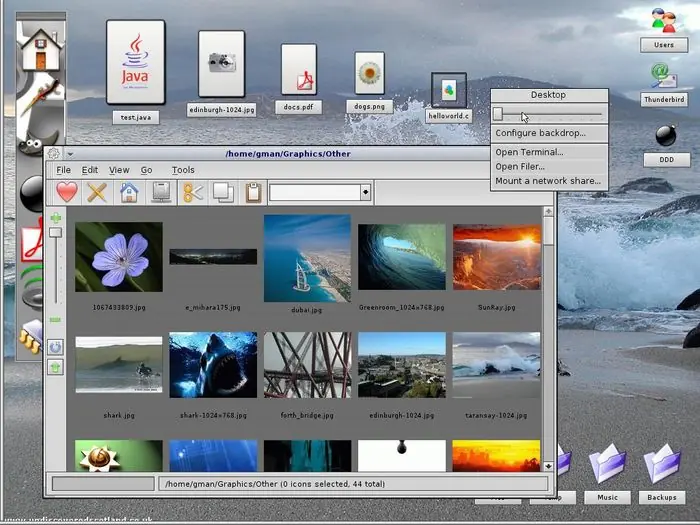Choose Configure backdrop from Desktop menu
Image resolution: width=700 pixels, height=525 pixels.
click(540, 133)
